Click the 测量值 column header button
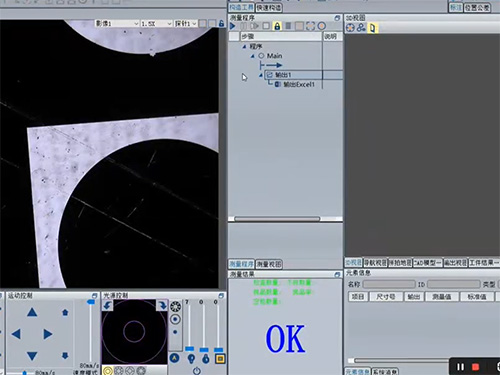This screenshot has width=500, height=375. [x=442, y=297]
